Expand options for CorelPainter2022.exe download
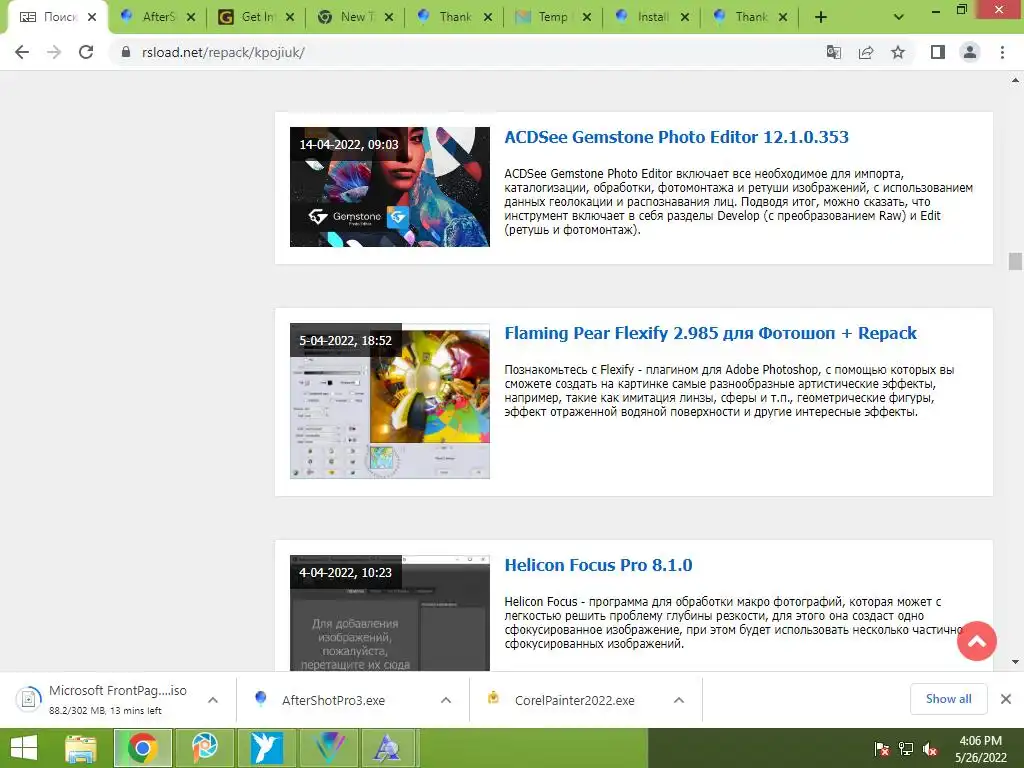1024x768 pixels. pos(679,700)
